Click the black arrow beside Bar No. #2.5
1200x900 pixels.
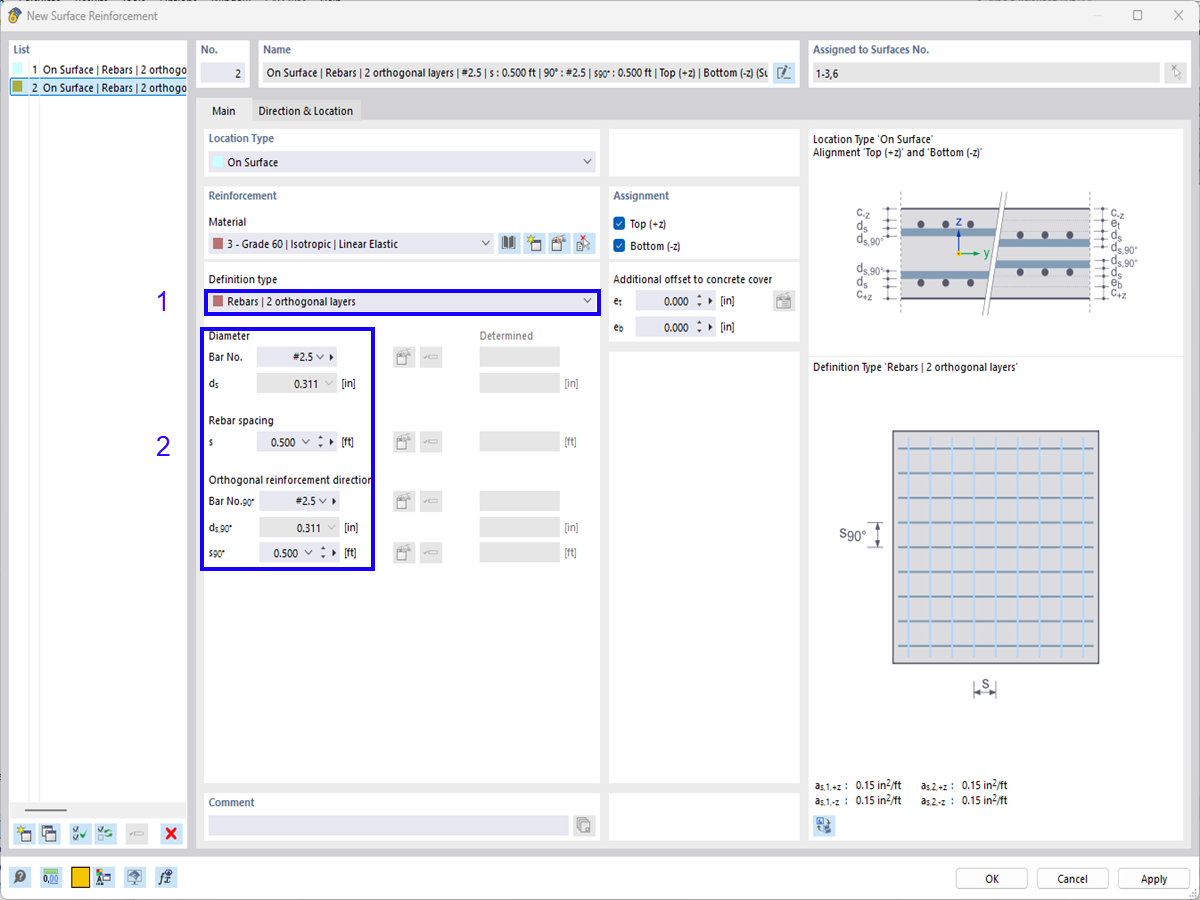point(332,357)
